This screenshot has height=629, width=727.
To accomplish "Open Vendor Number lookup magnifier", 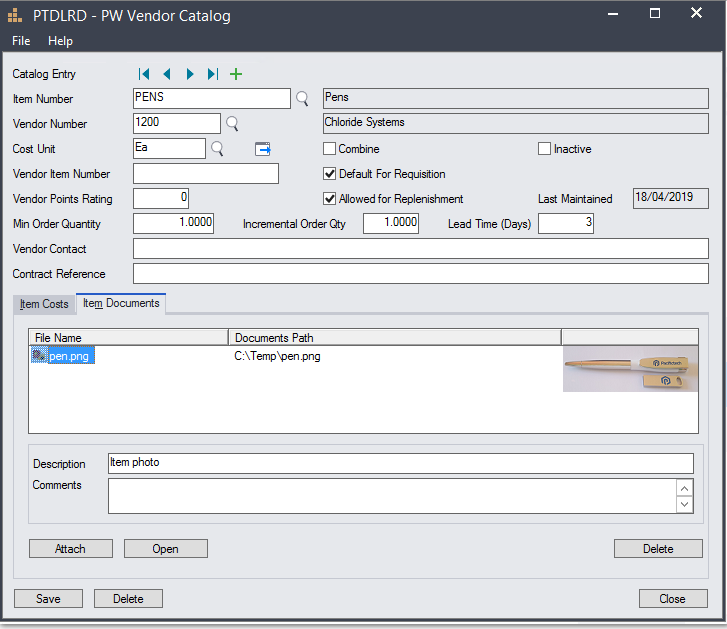I will (232, 124).
